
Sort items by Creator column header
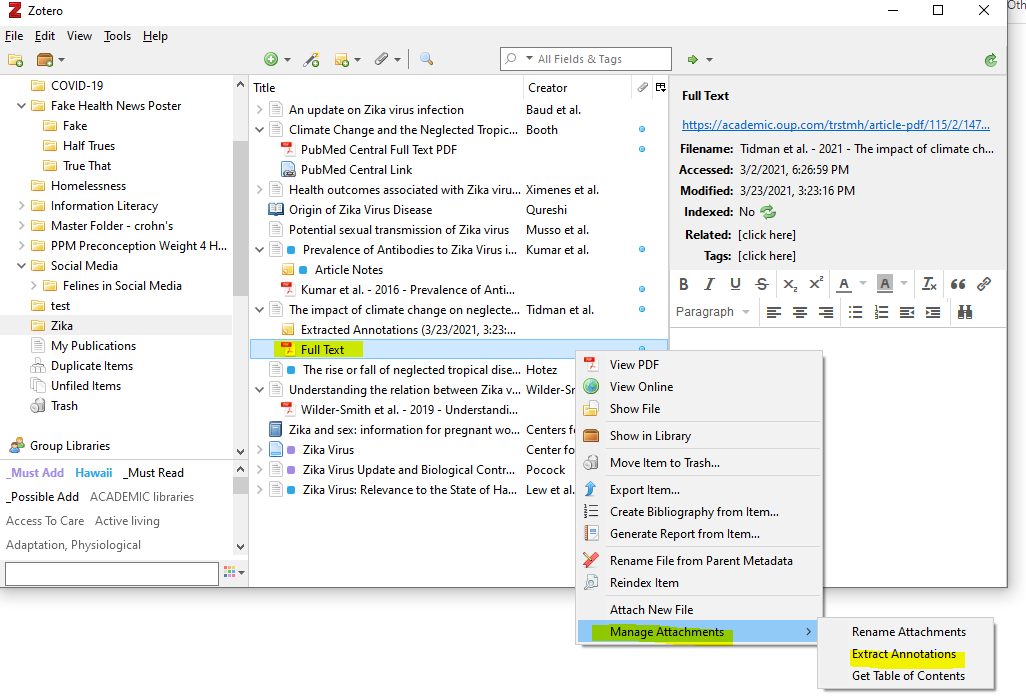pyautogui.click(x=577, y=88)
